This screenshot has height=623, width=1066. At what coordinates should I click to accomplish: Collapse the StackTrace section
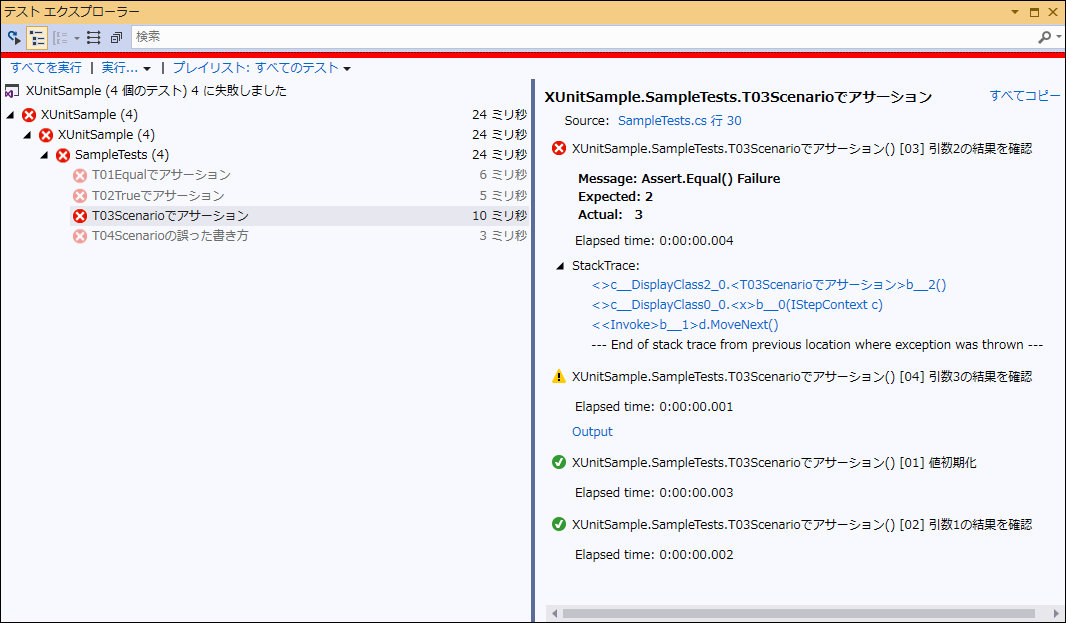(559, 266)
